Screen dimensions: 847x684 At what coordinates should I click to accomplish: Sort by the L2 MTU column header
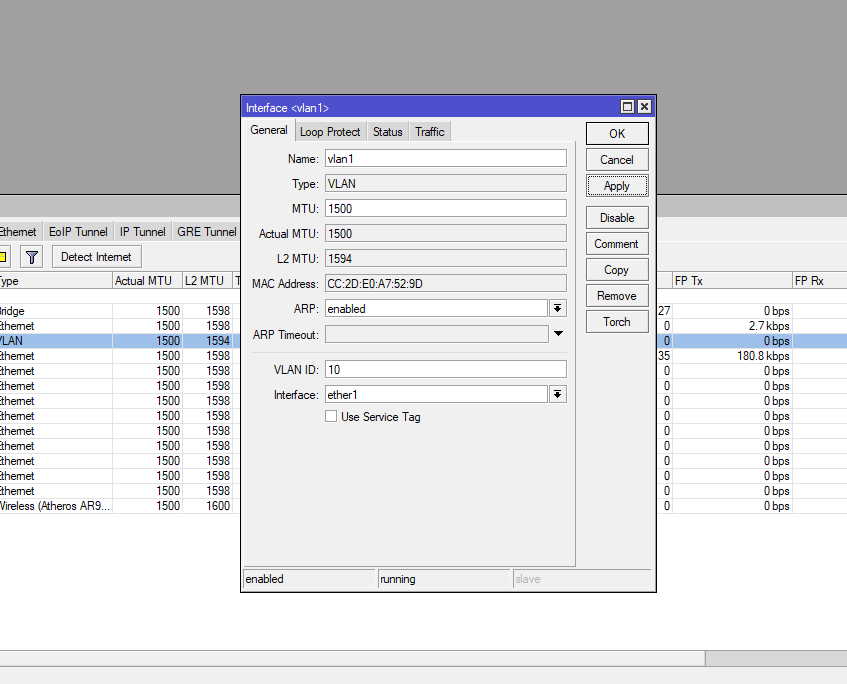[x=207, y=281]
